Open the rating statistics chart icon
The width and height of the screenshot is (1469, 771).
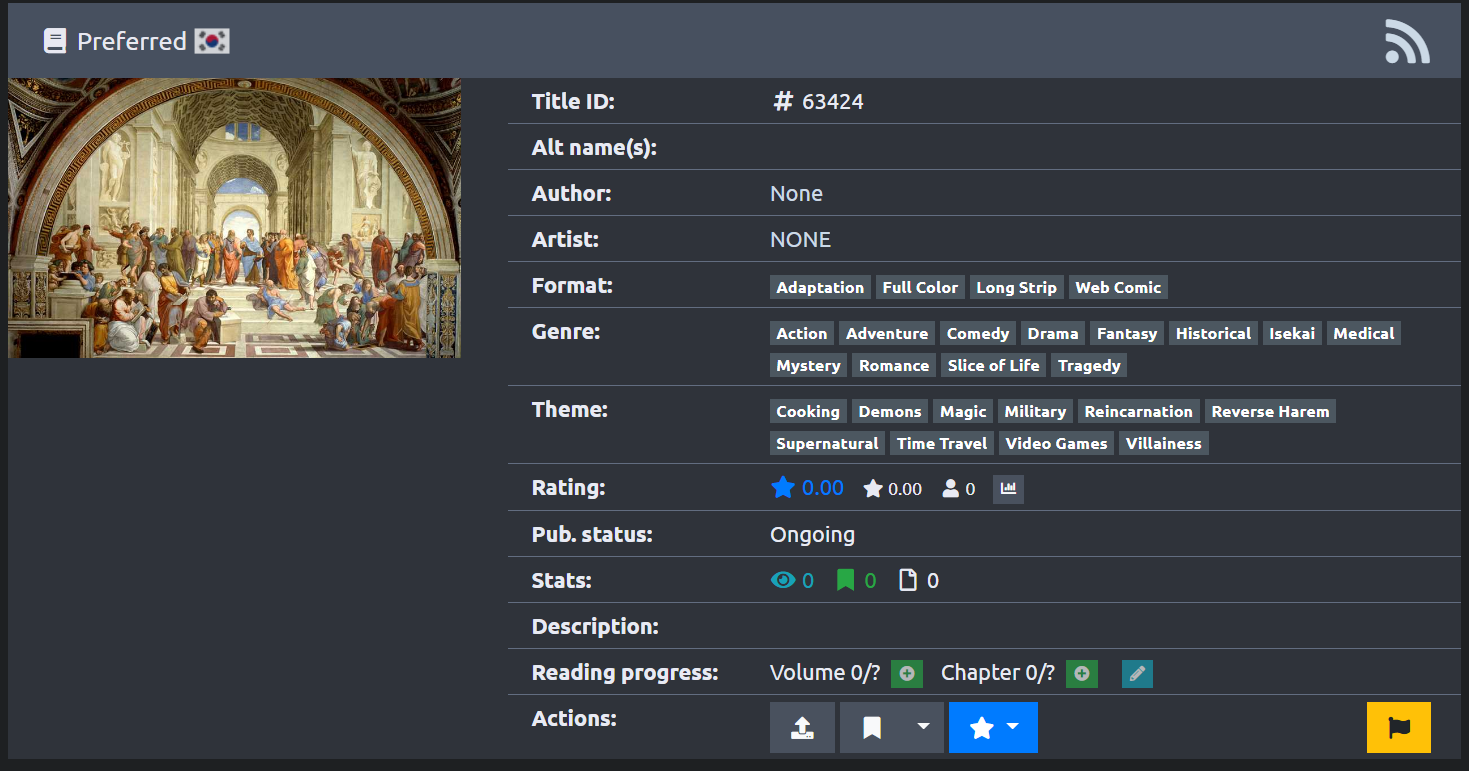pyautogui.click(x=1008, y=489)
